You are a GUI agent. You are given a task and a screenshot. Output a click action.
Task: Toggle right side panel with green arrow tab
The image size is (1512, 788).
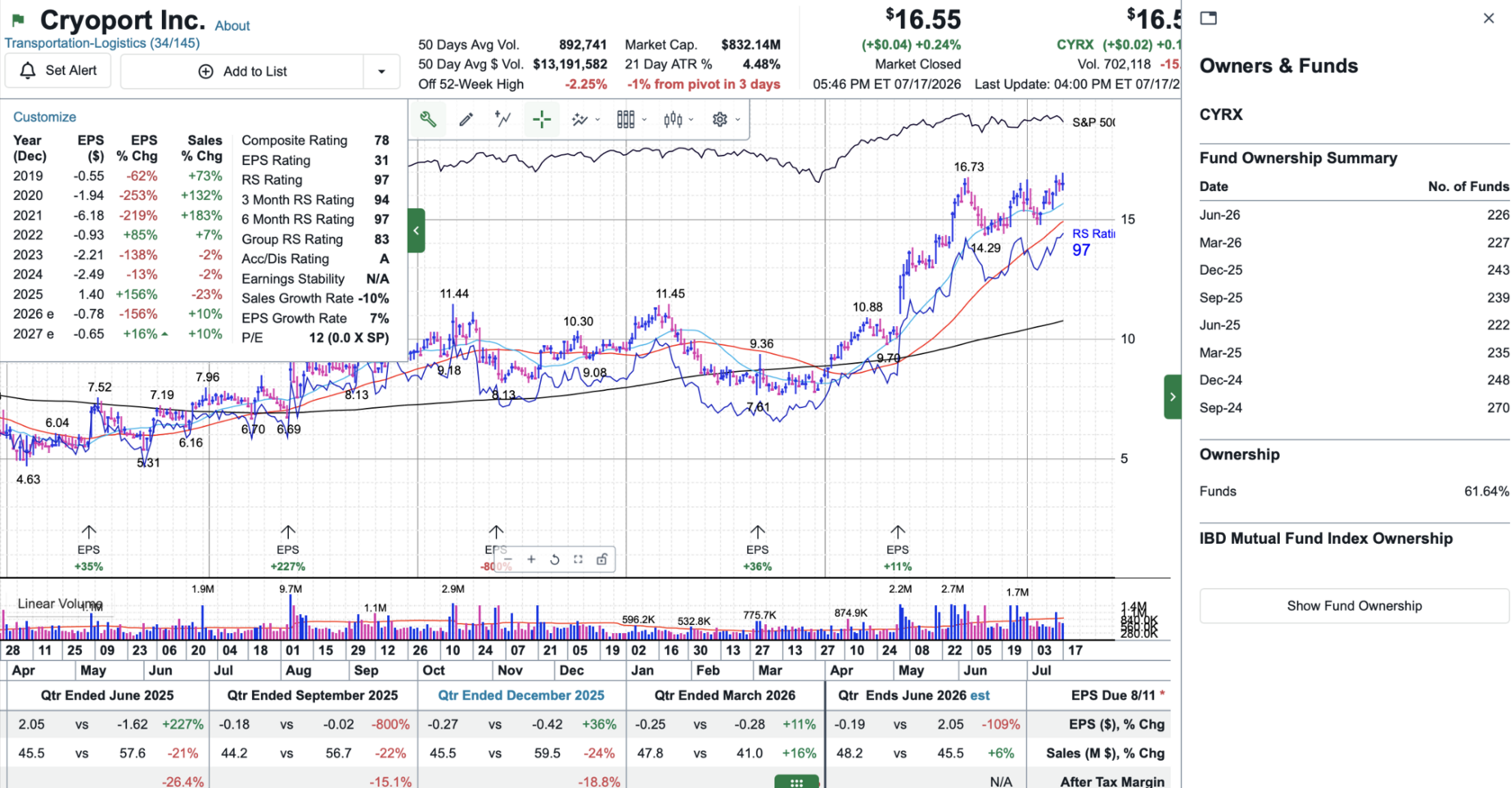coord(1172,396)
